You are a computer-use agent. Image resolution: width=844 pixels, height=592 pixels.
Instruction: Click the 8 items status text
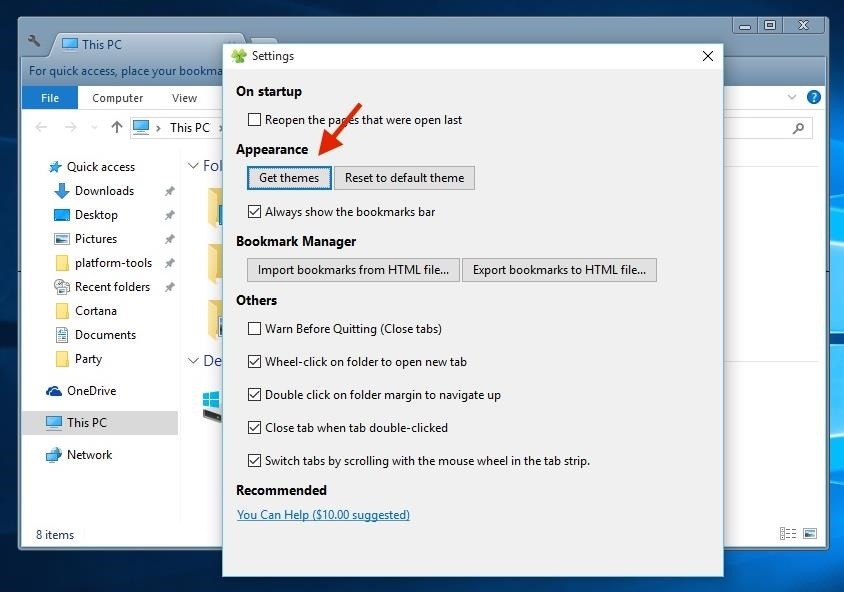(x=55, y=535)
